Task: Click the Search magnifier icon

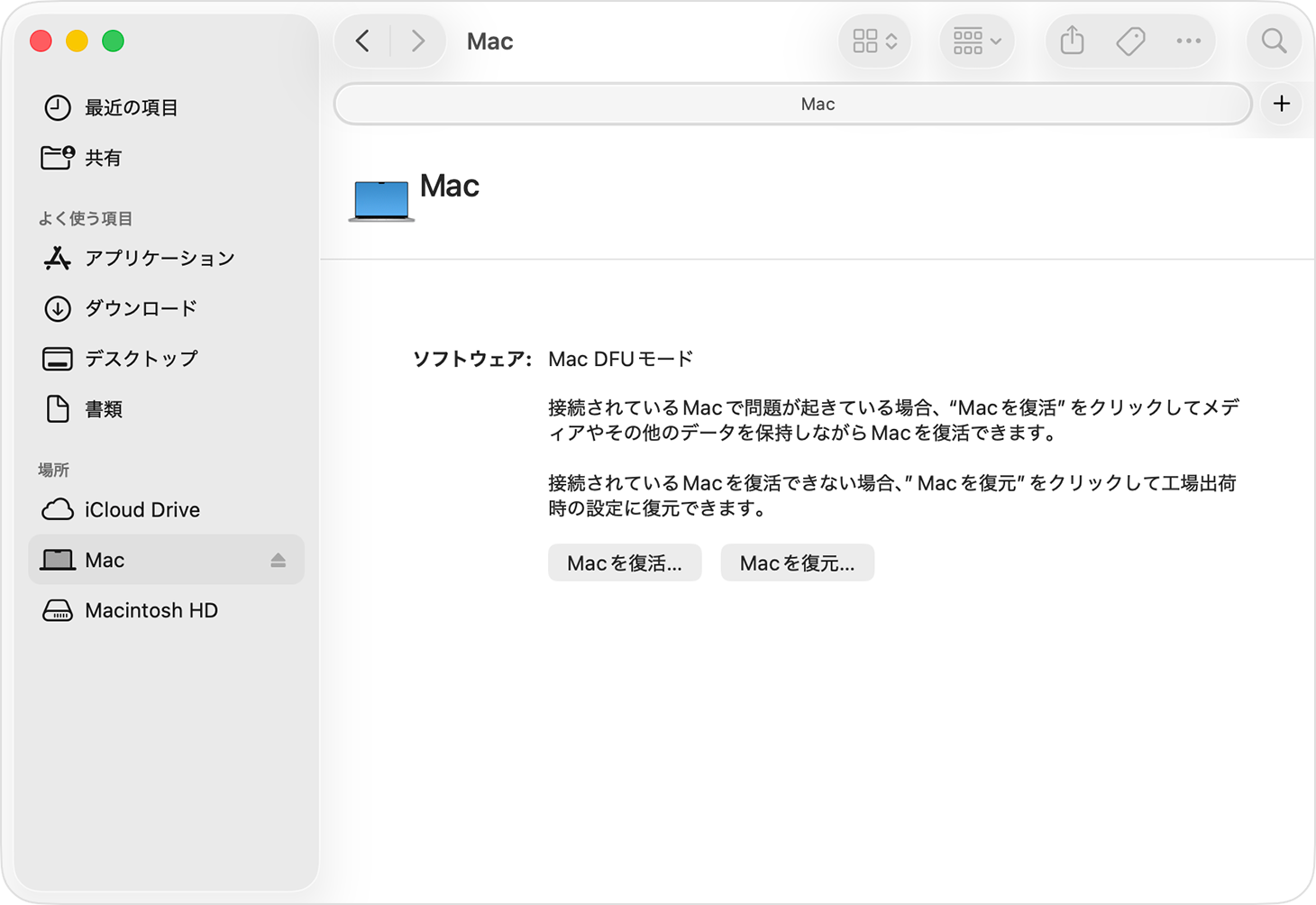Action: coord(1274,41)
